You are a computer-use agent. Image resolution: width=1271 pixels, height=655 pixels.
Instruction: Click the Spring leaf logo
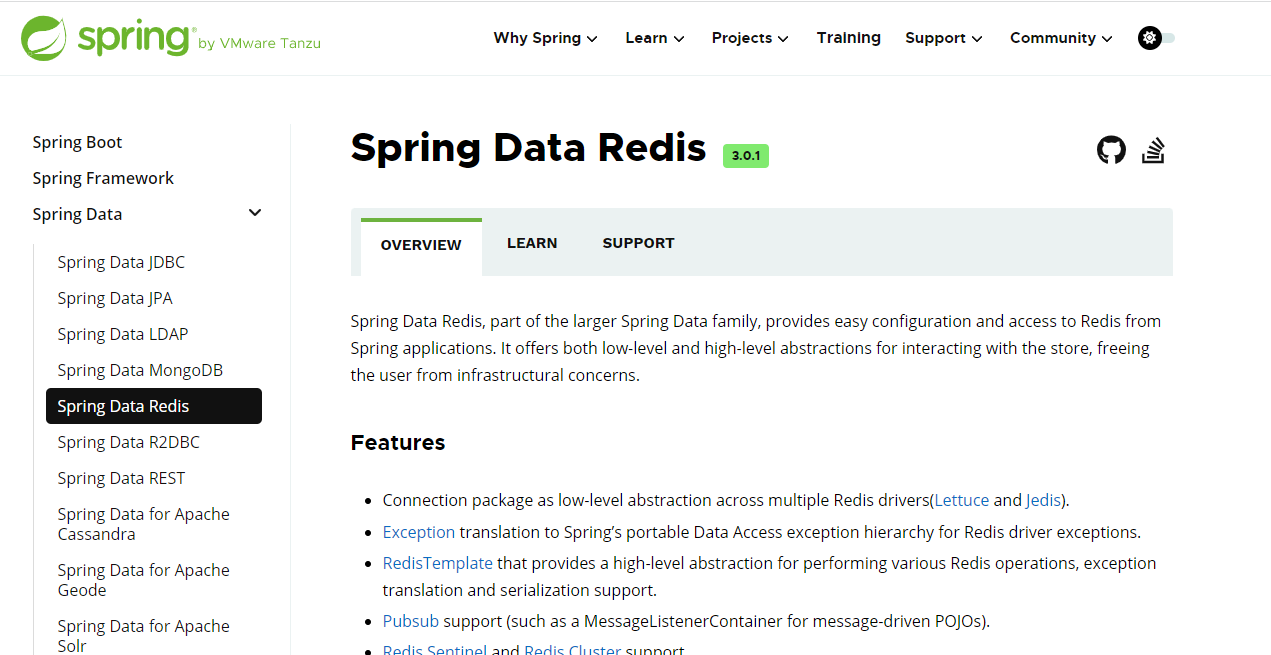click(44, 38)
